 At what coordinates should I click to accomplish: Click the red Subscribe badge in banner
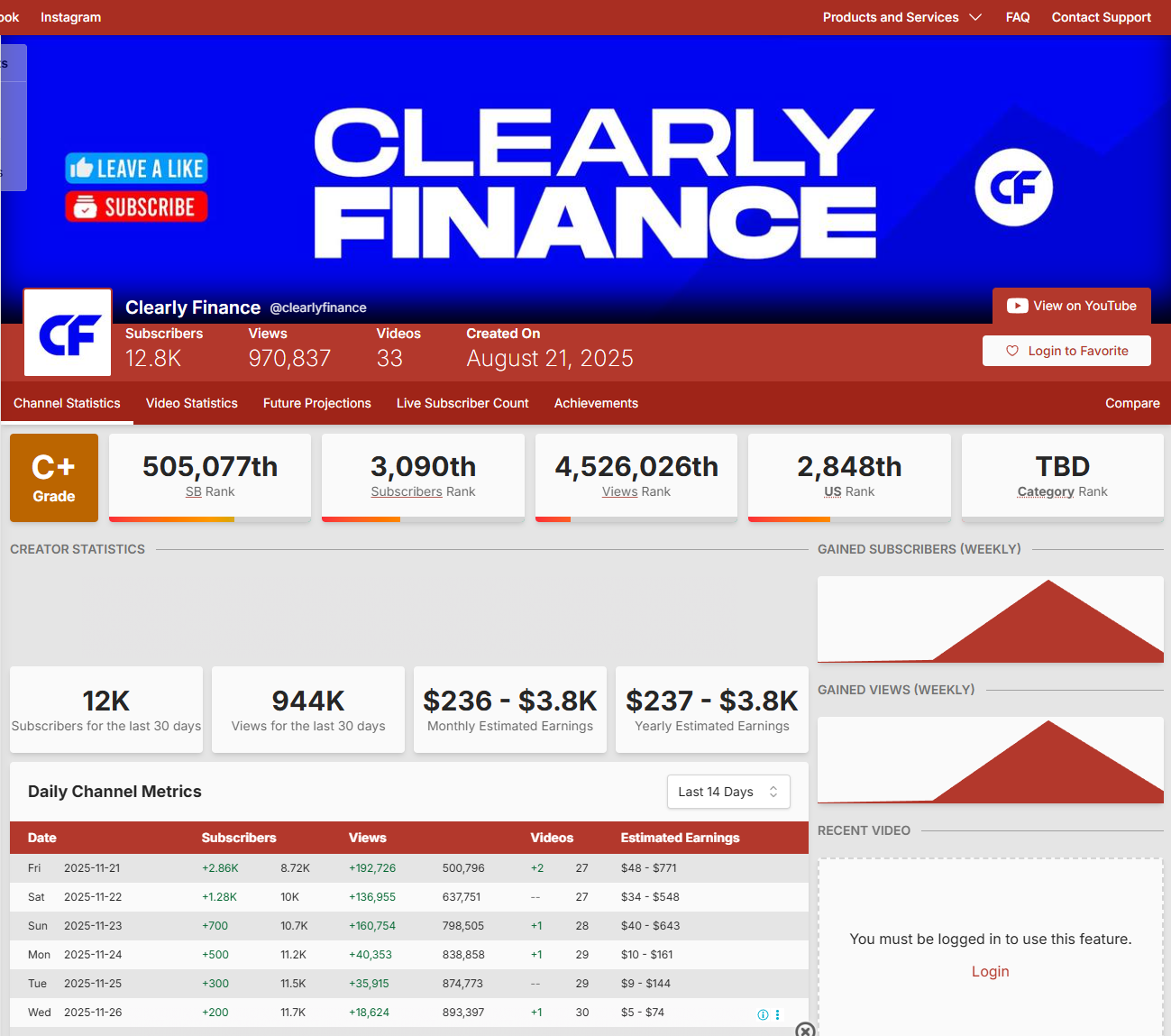[x=136, y=207]
